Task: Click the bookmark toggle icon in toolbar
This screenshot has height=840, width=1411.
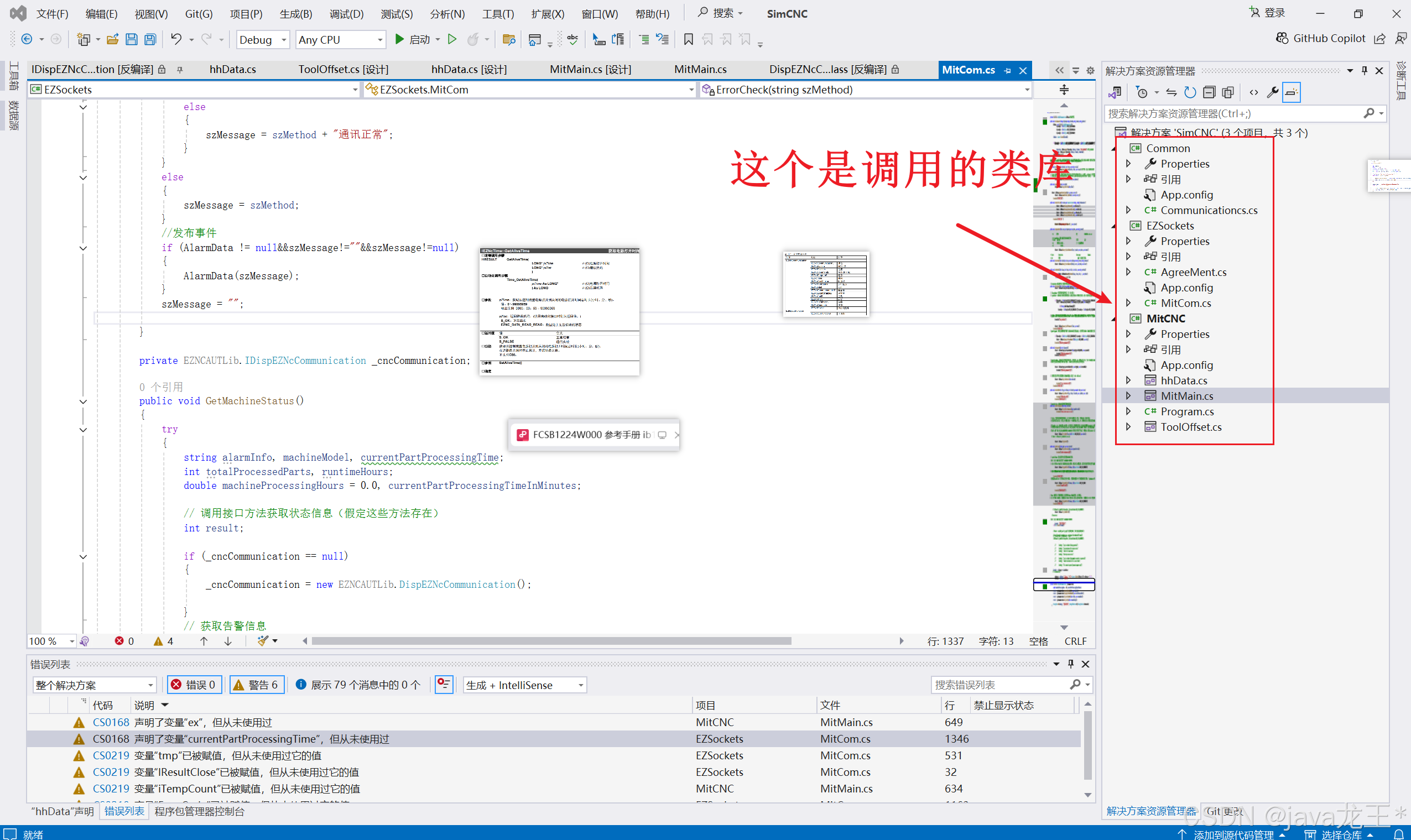Action: pyautogui.click(x=688, y=40)
